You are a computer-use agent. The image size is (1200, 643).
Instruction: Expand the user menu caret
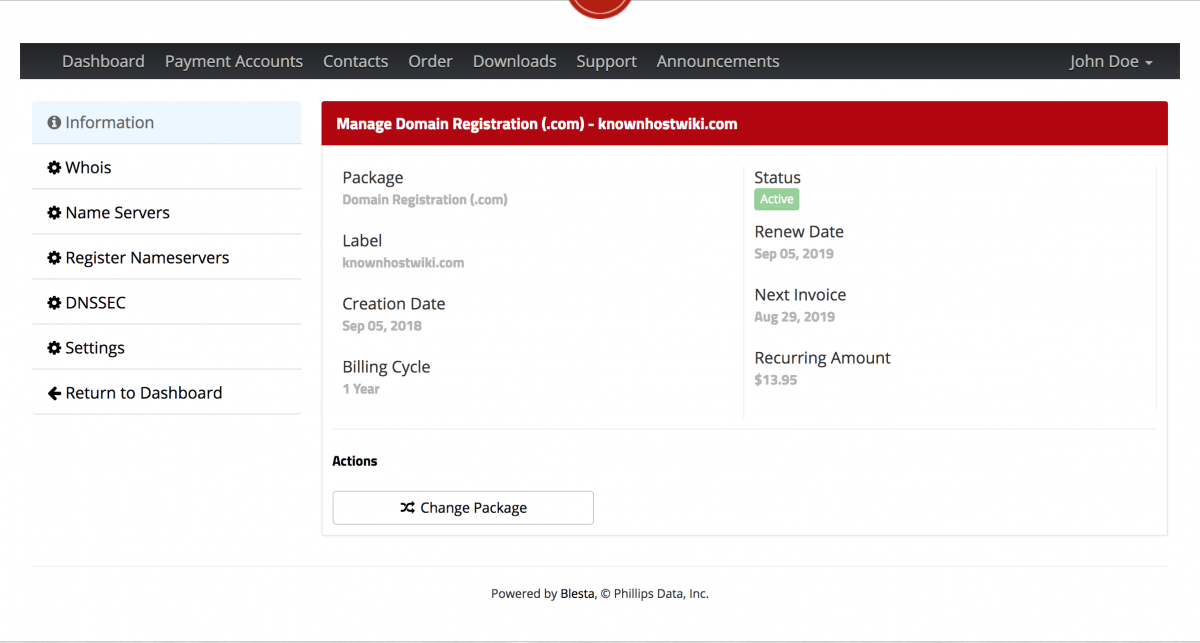coord(1148,62)
